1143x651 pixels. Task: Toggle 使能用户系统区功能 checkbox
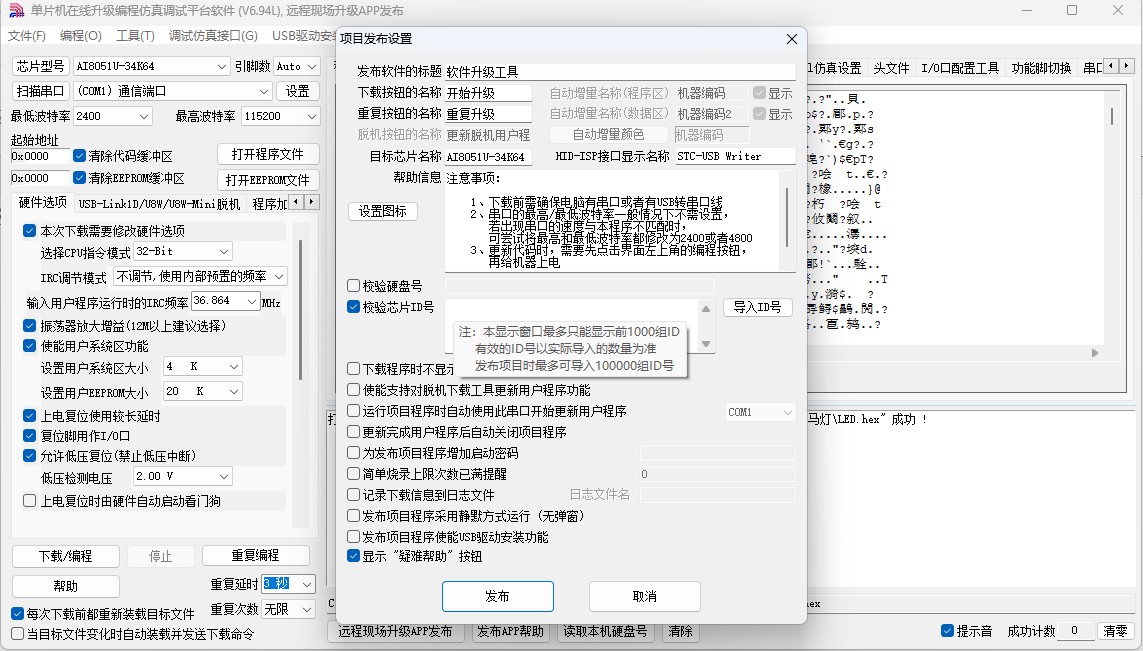coord(29,346)
